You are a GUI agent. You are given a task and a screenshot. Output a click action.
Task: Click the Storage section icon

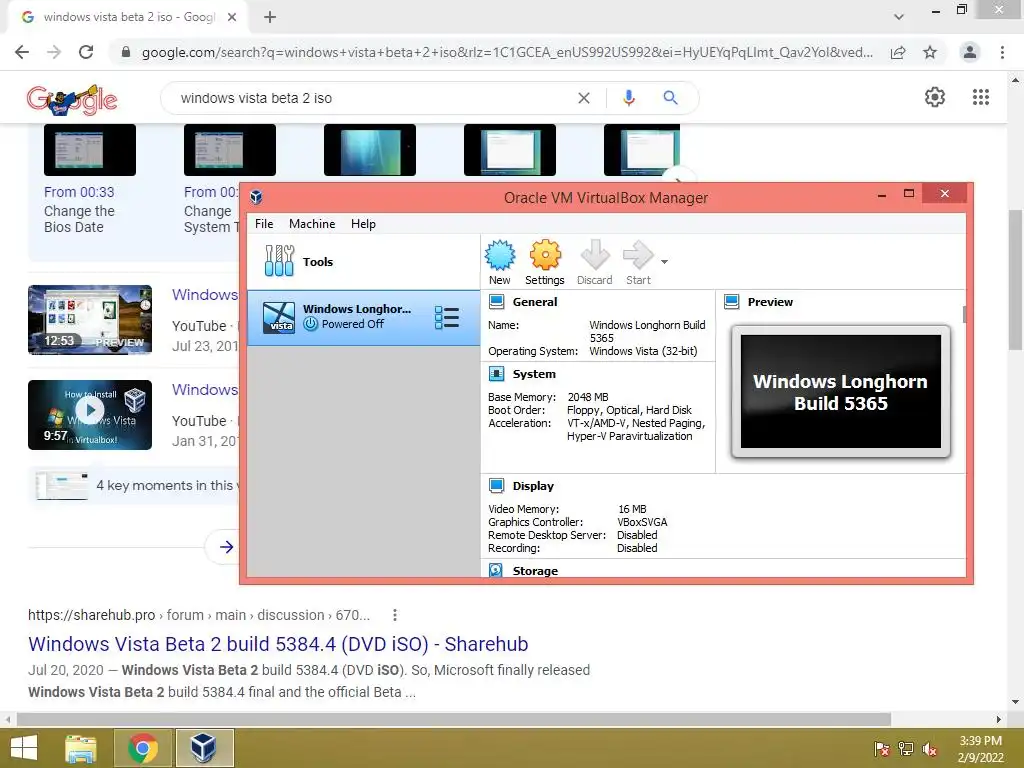pos(496,570)
